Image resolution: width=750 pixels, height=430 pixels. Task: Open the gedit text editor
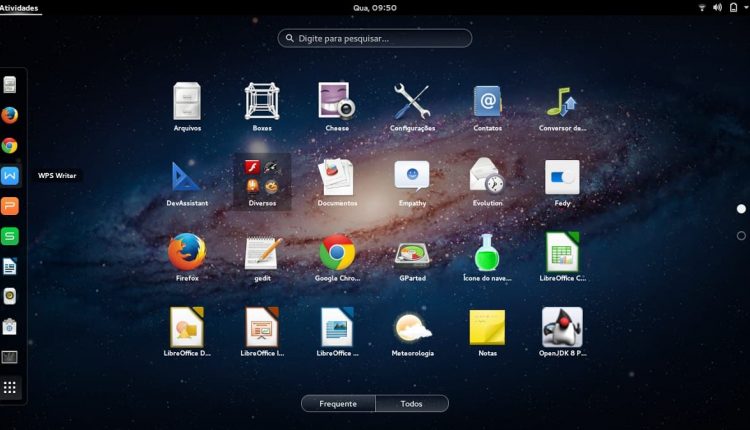click(262, 252)
